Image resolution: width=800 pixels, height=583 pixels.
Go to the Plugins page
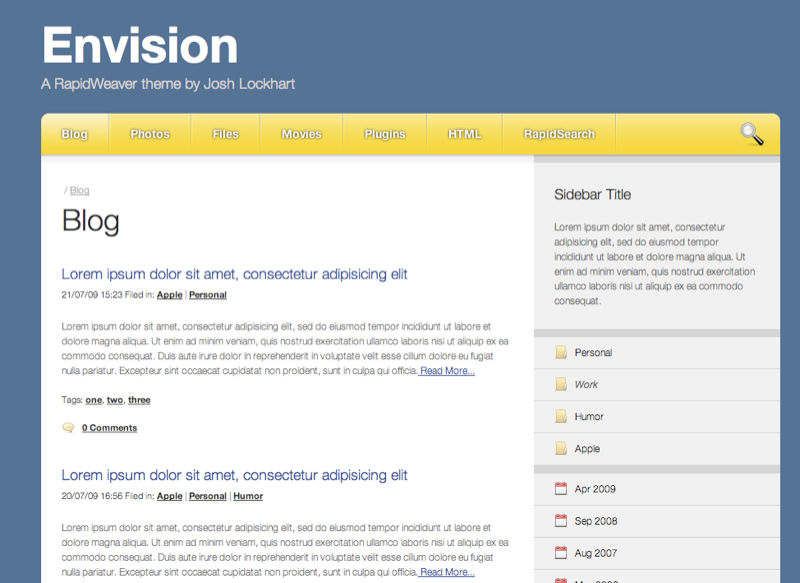tap(384, 134)
